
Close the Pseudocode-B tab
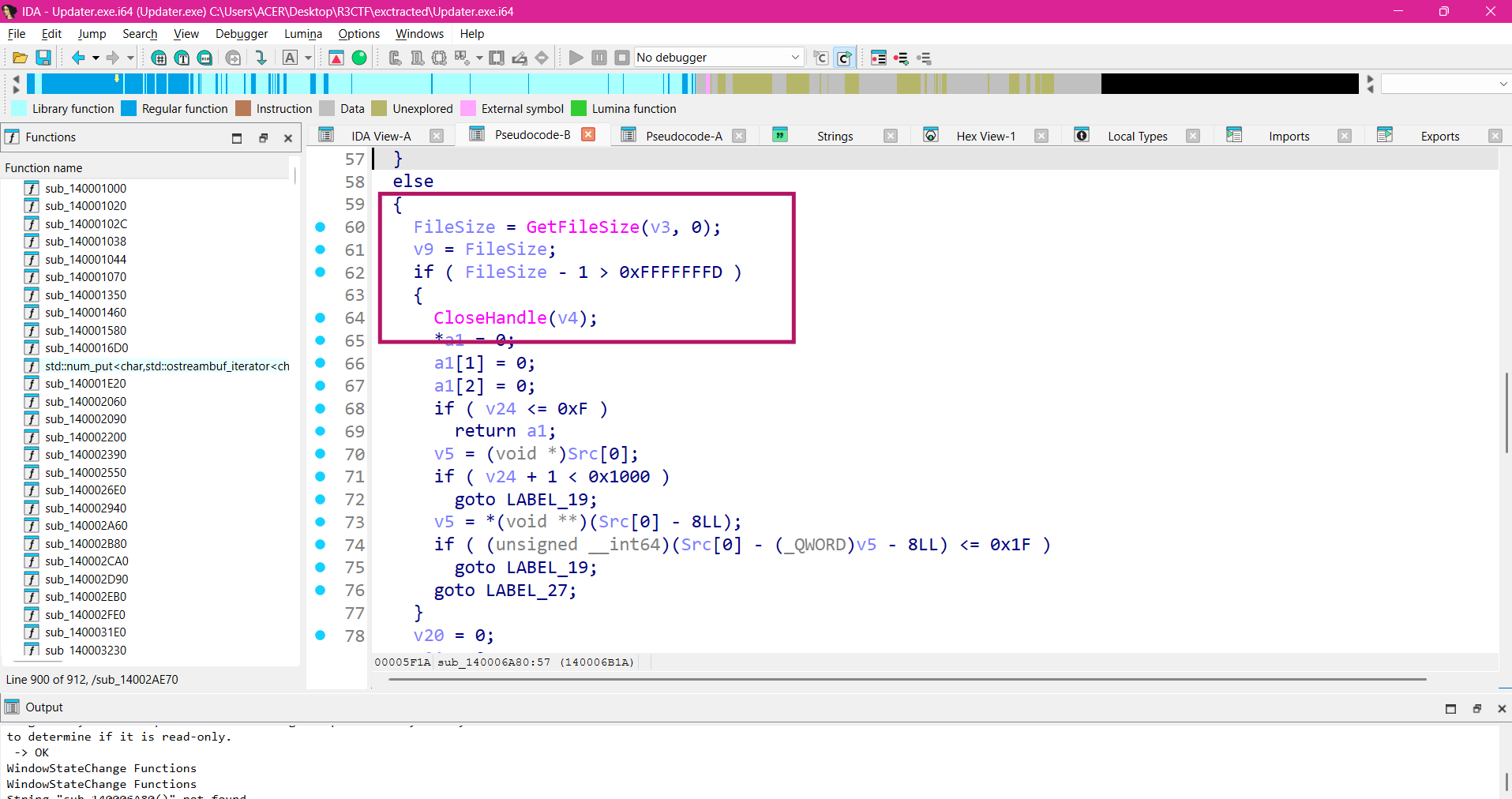coord(588,134)
